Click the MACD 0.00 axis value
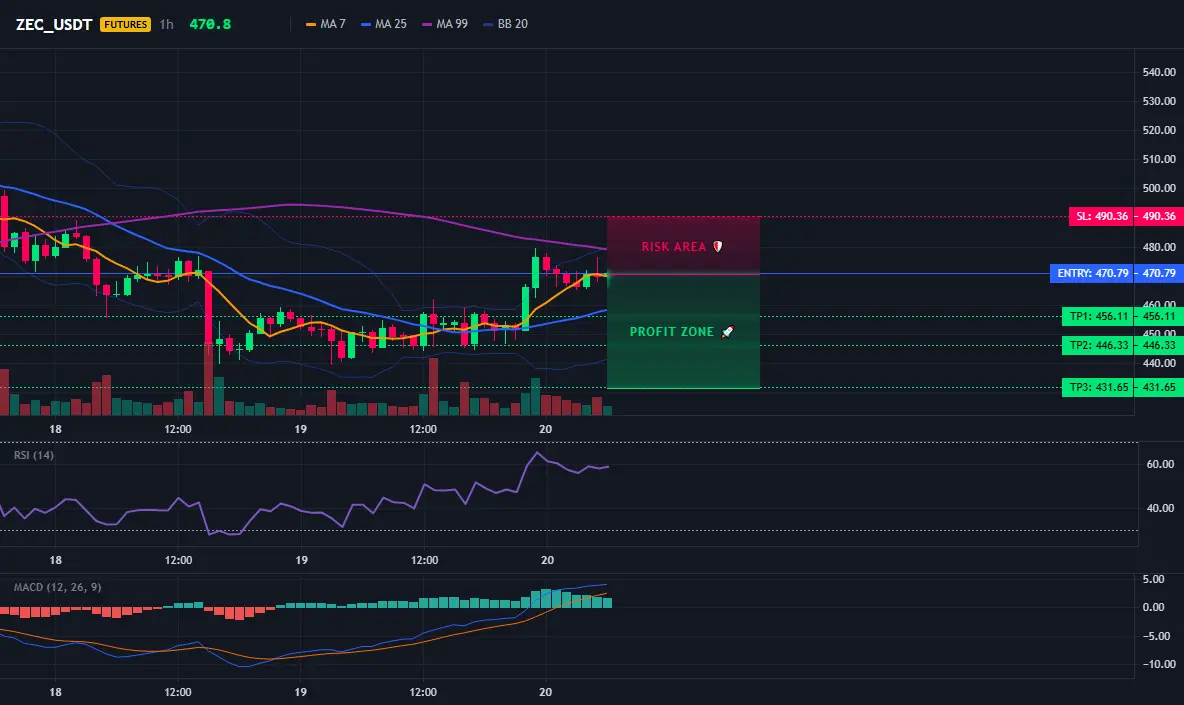The width and height of the screenshot is (1184, 705). 1153,607
